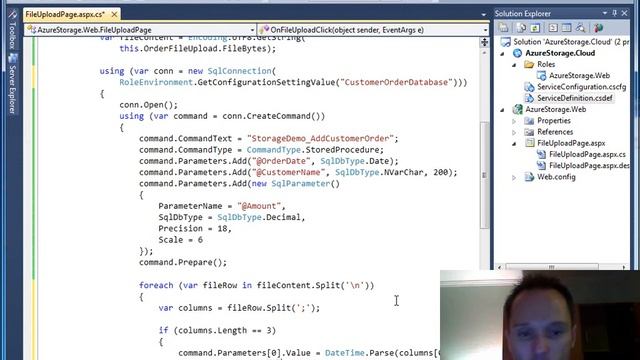640x360 pixels.
Task: Click Properties icon in Solution Explorer toolbar
Action: [504, 28]
